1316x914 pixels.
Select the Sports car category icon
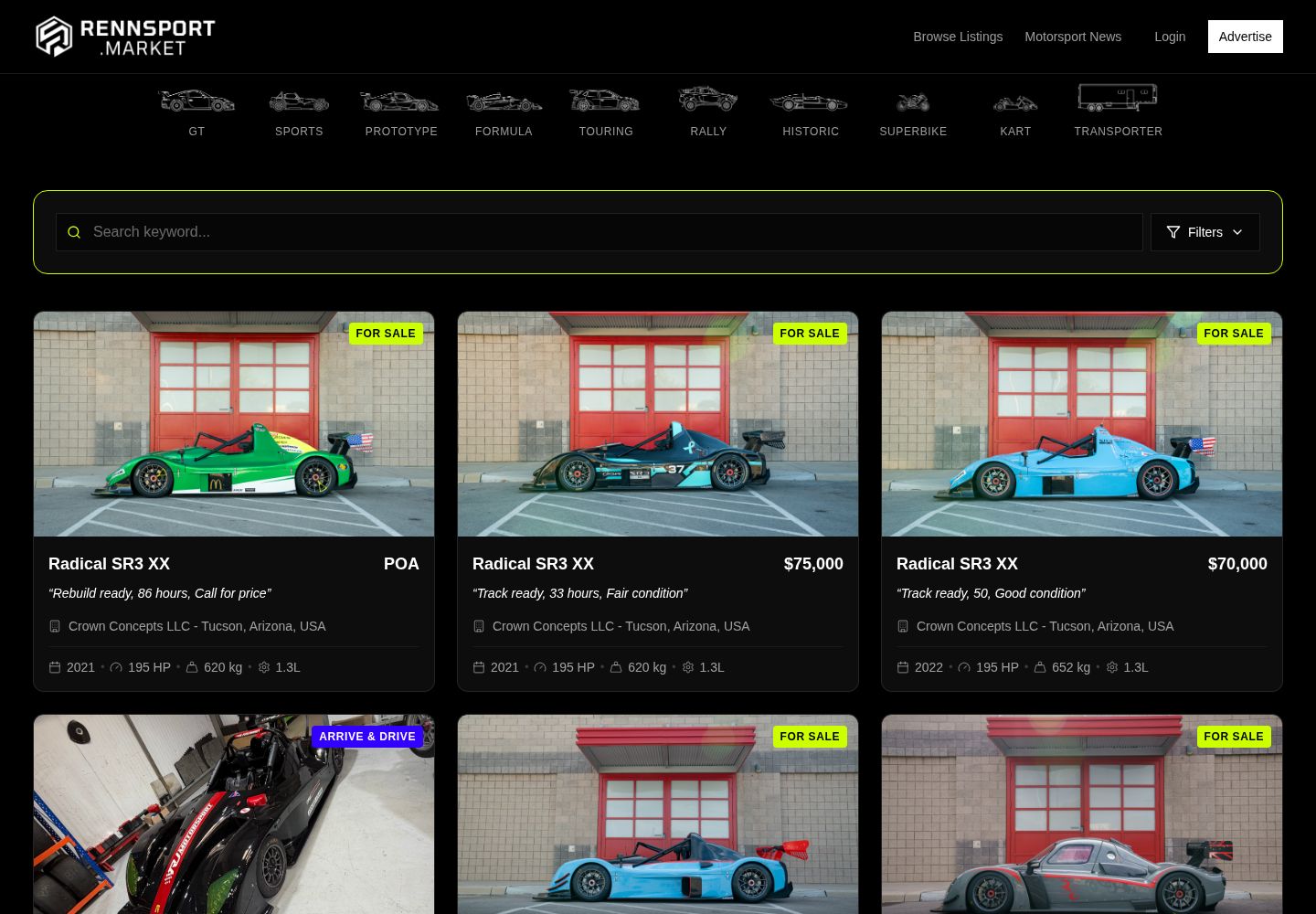coord(299,101)
